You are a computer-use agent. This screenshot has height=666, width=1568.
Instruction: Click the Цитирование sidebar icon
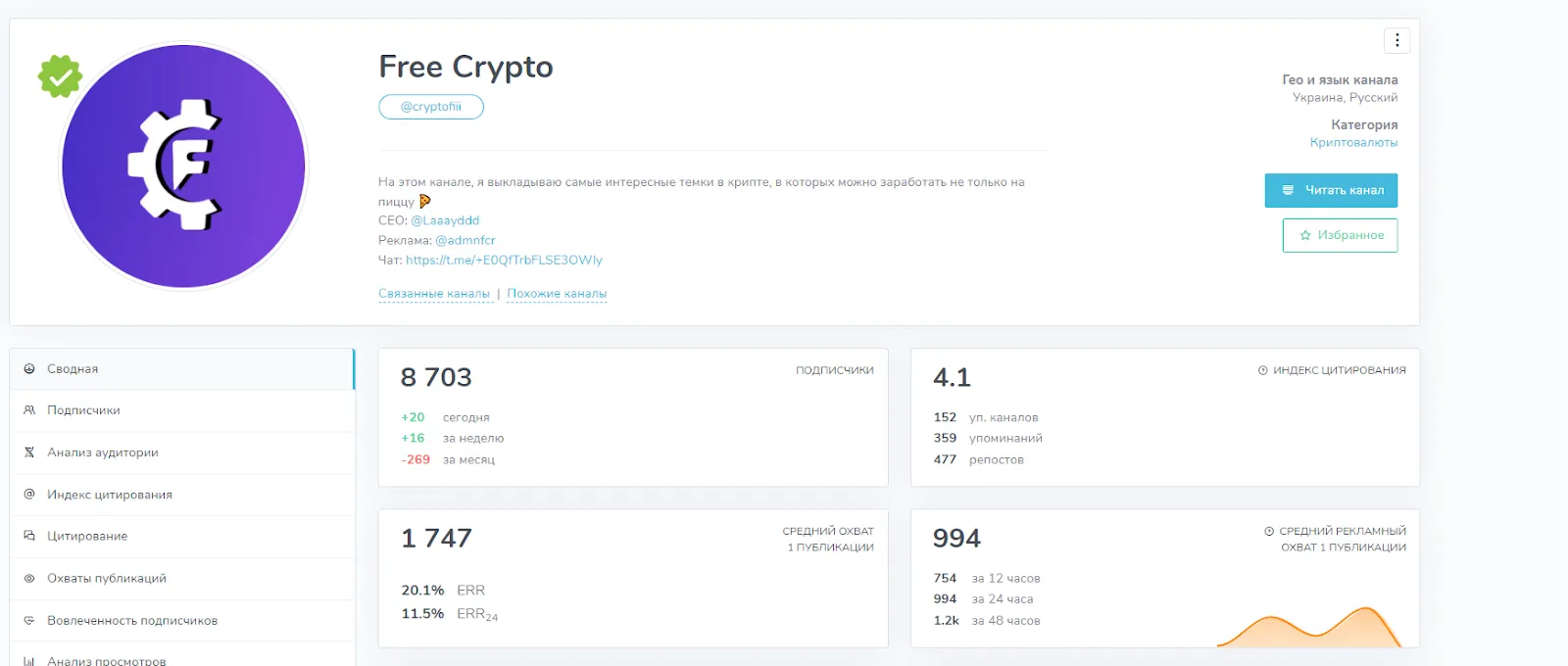(x=29, y=536)
